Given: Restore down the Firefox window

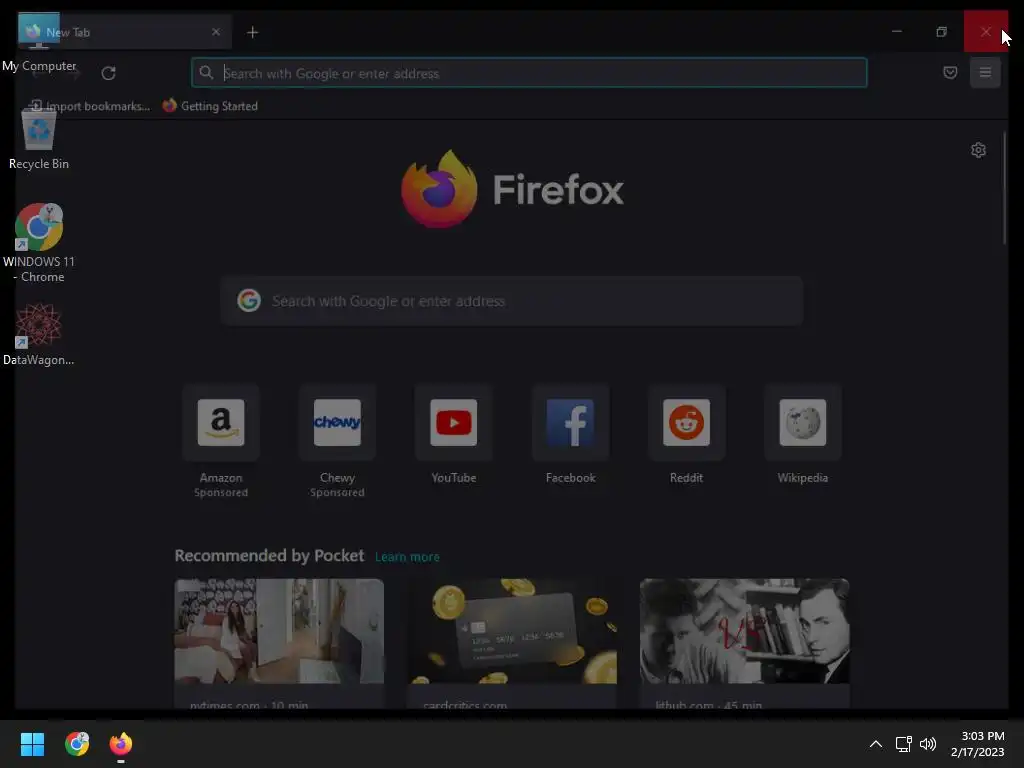Looking at the screenshot, I should pos(941,31).
